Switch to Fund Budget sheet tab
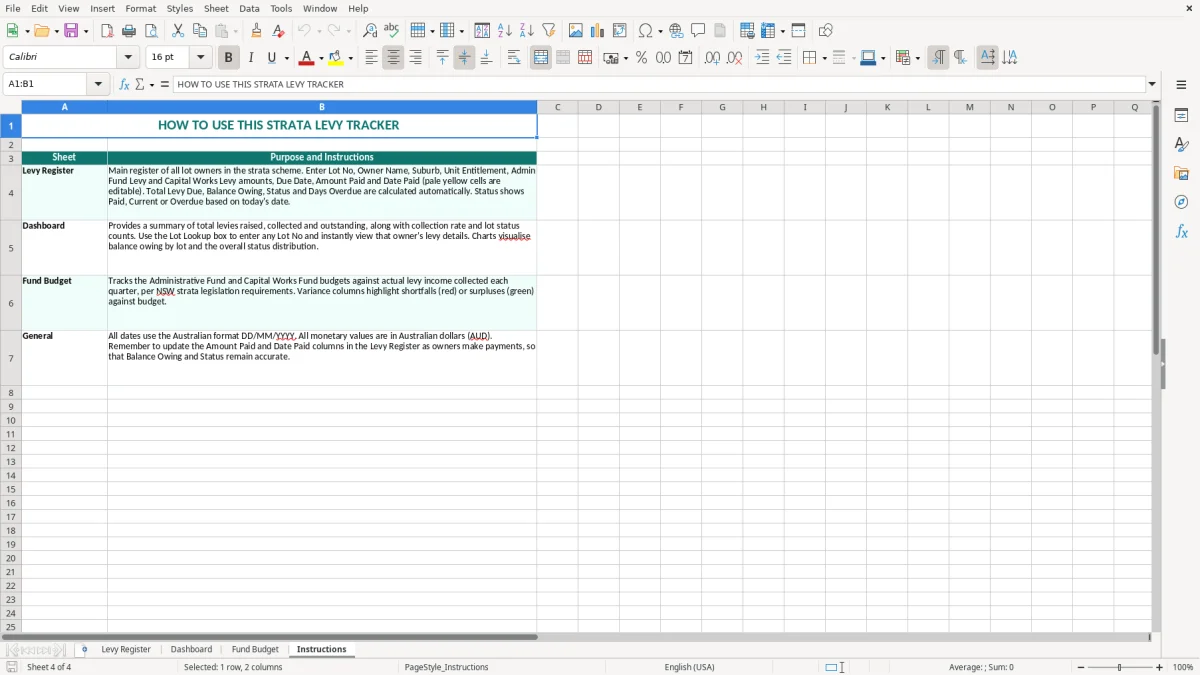This screenshot has width=1200, height=675. (x=255, y=649)
